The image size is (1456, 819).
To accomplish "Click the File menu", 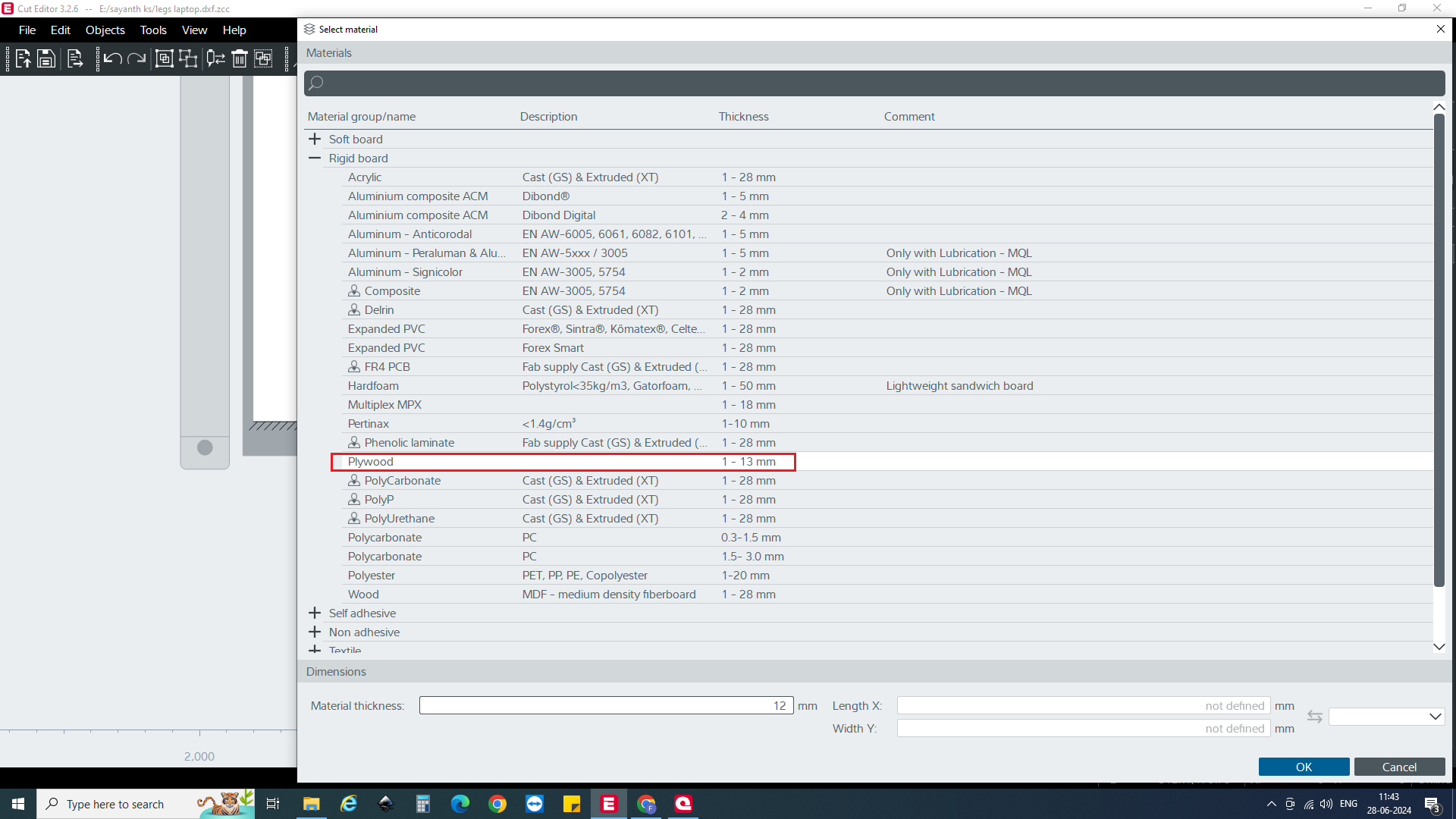I will pyautogui.click(x=26, y=29).
